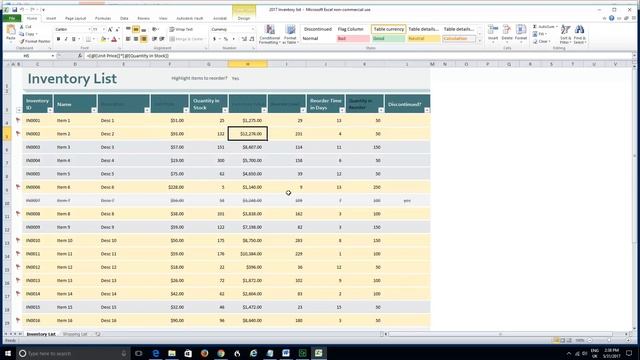Click the orientation text angle icon
The image size is (640, 360).
(x=155, y=29)
